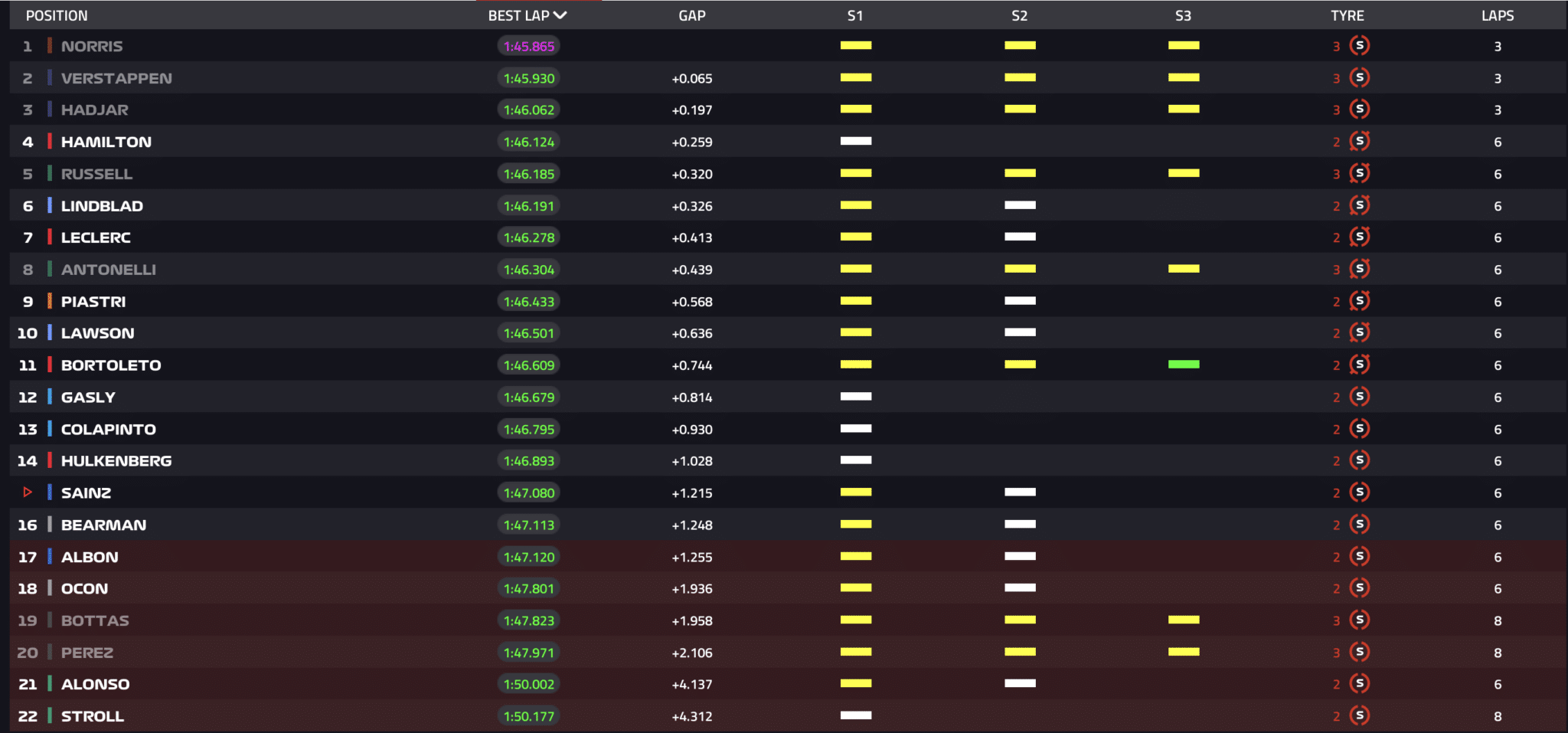Click Bearman's soft tyre icon
Viewport: 1568px width, 733px height.
point(1360,525)
